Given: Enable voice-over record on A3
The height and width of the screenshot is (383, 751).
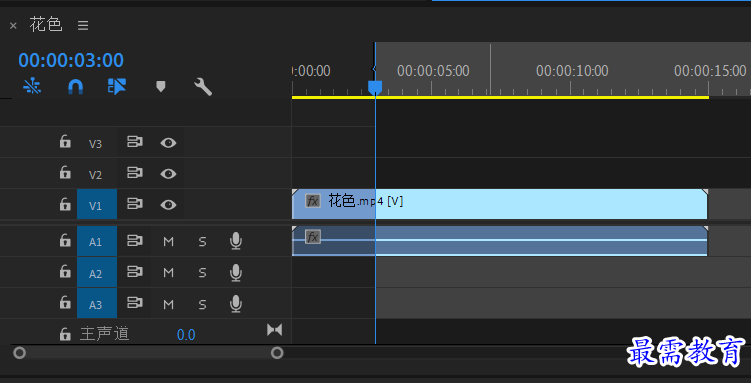Looking at the screenshot, I should tap(236, 304).
